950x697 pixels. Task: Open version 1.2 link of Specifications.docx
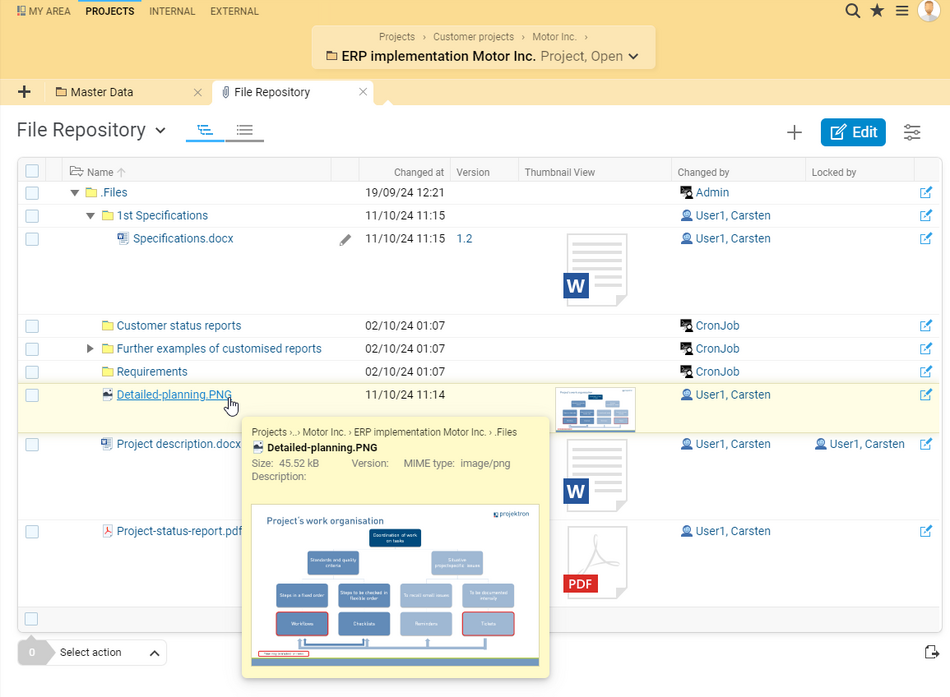click(464, 239)
